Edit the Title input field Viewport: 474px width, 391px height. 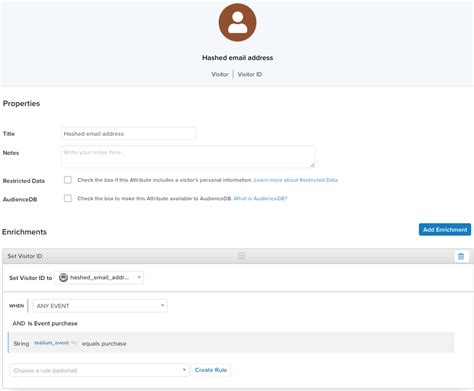129,134
